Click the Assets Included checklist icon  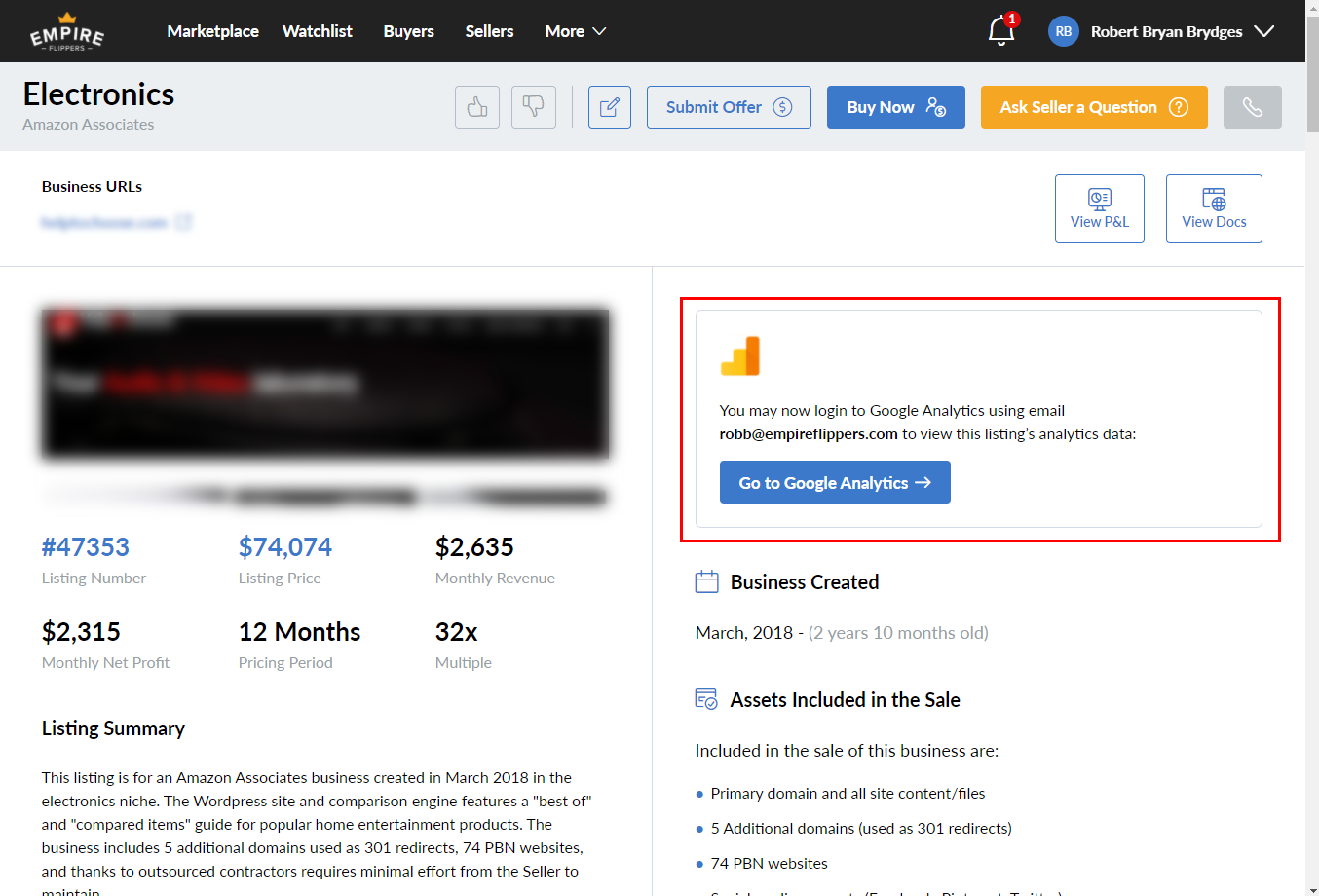pyautogui.click(x=706, y=699)
